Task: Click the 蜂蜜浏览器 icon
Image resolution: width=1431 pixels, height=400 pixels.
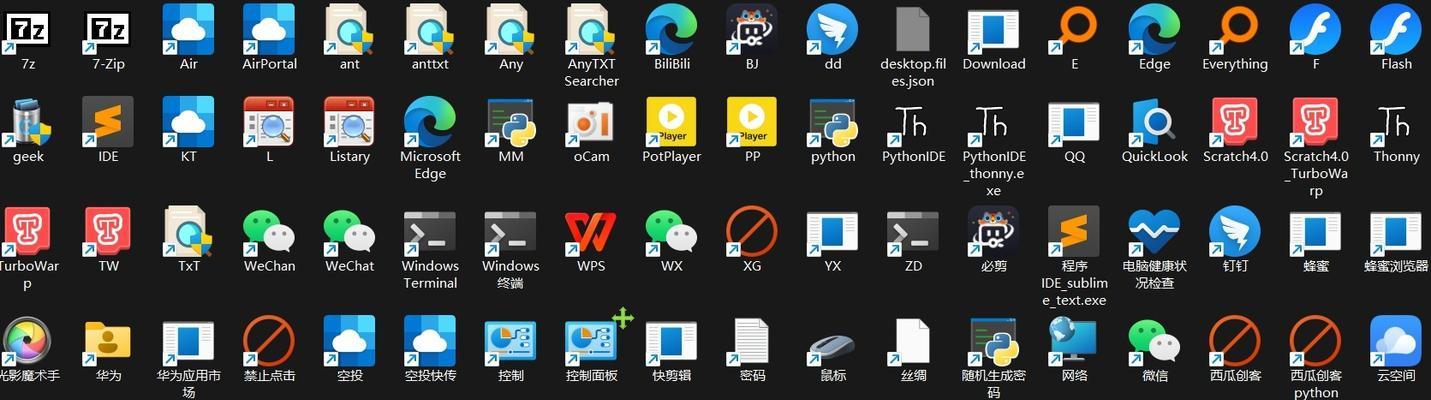Action: coord(1396,232)
